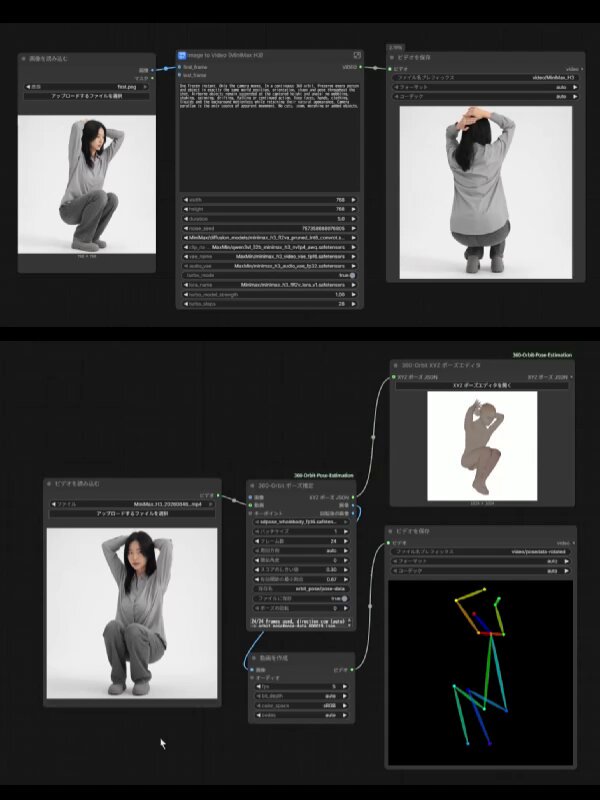Open the bit_depth dropdown in 動画を作成

301,696
